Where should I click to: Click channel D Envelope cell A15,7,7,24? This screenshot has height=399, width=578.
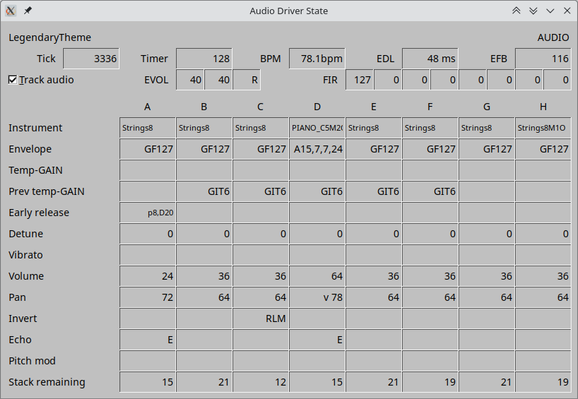click(x=317, y=149)
